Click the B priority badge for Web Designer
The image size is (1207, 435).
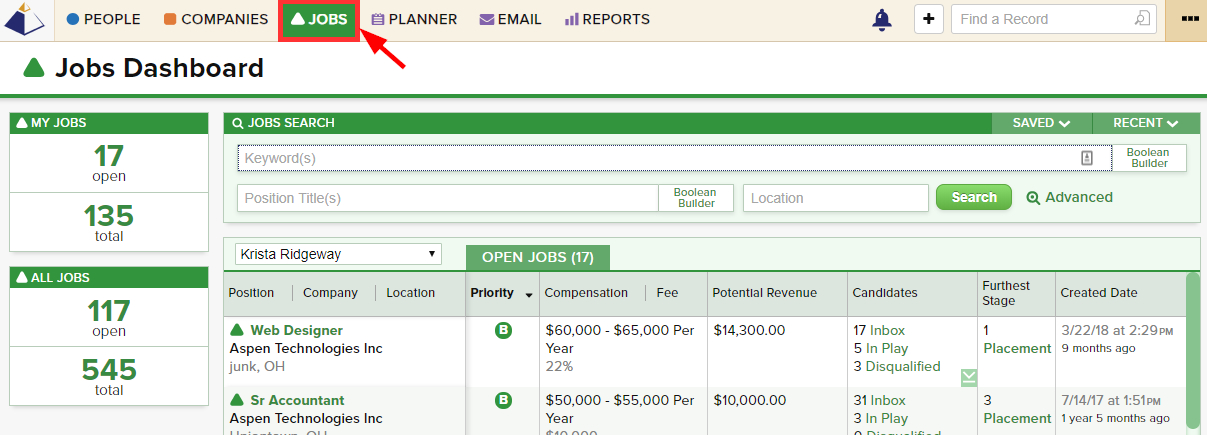pyautogui.click(x=503, y=330)
